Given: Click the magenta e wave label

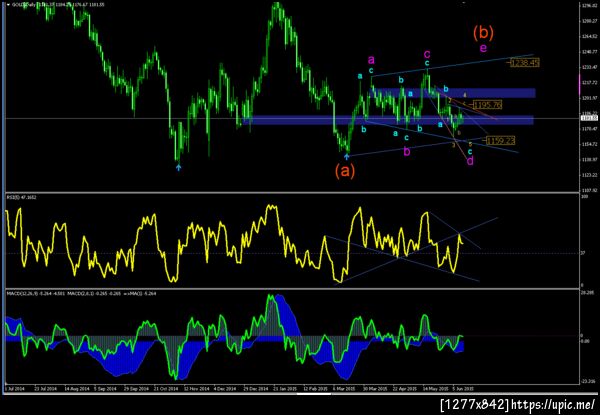Looking at the screenshot, I should click(x=483, y=48).
